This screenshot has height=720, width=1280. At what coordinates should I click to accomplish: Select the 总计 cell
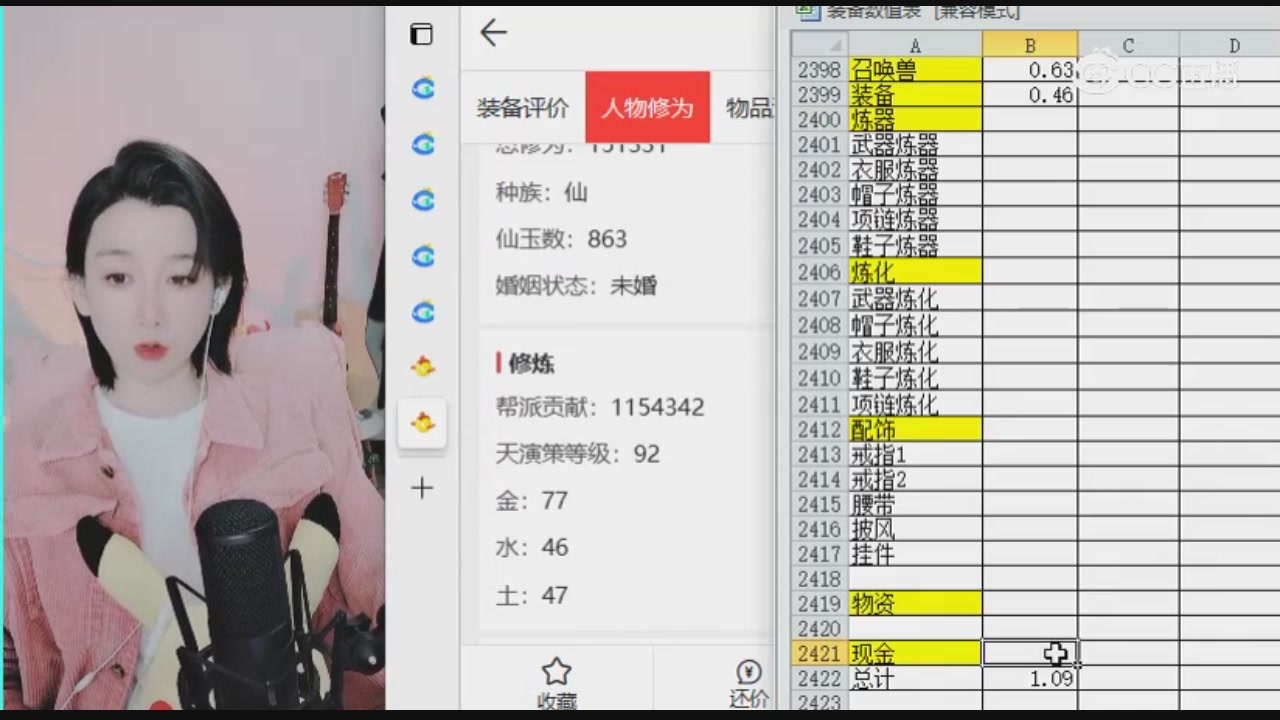915,679
